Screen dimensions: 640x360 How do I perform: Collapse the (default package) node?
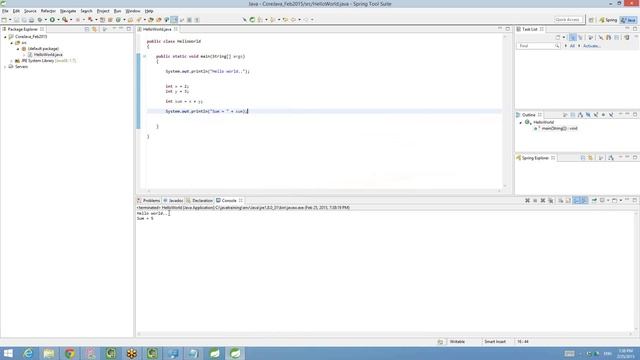18,49
